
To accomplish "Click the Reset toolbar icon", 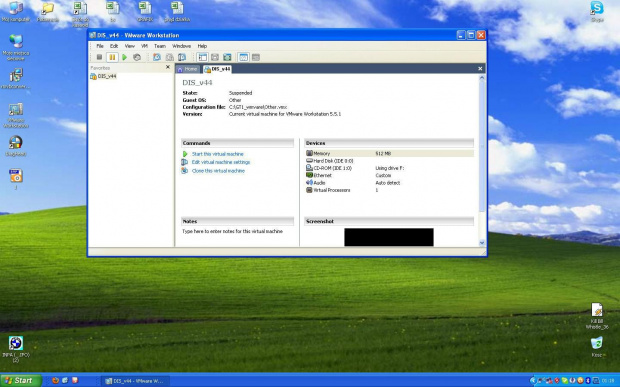I will click(137, 57).
